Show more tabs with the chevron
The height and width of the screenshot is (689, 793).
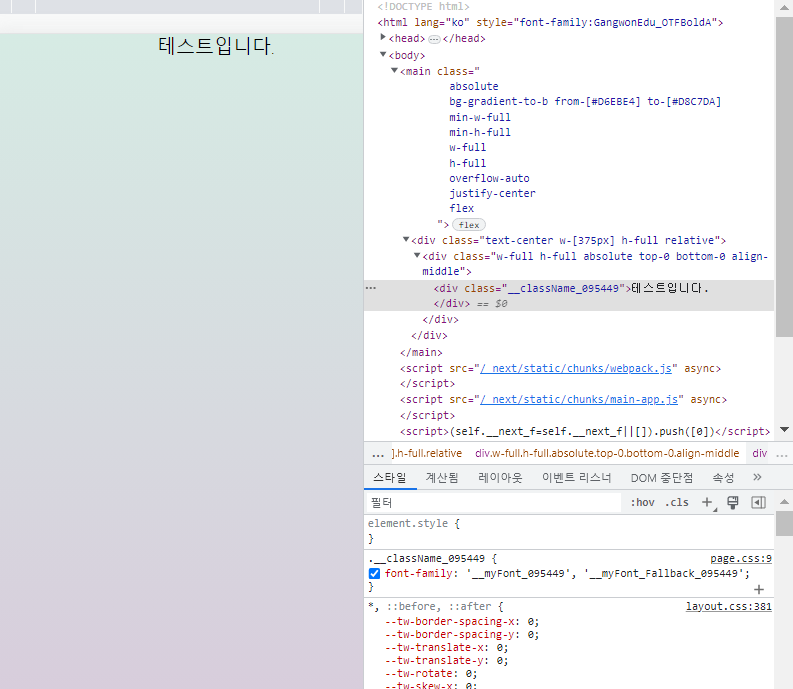point(757,477)
